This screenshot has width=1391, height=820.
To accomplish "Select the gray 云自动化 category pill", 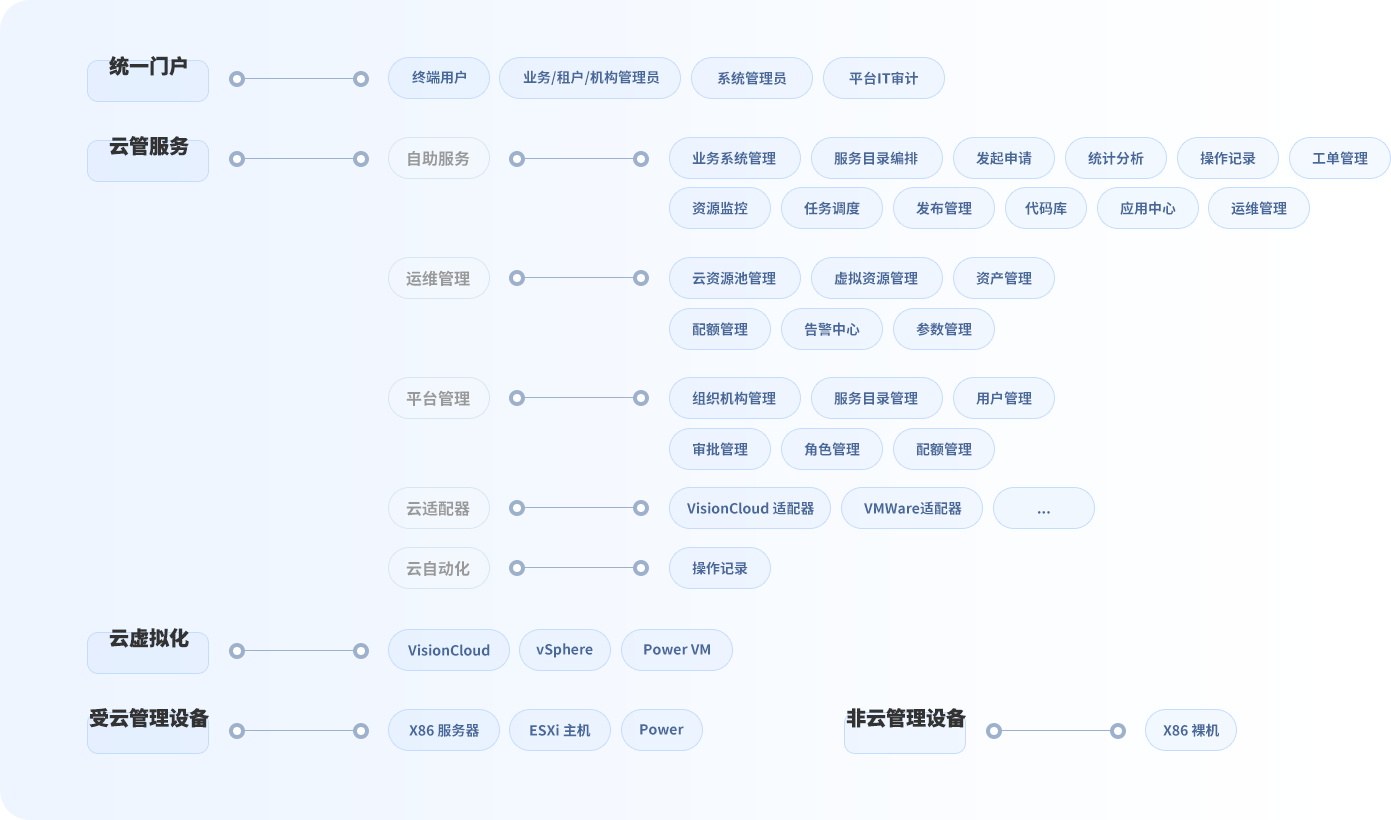I will (439, 568).
